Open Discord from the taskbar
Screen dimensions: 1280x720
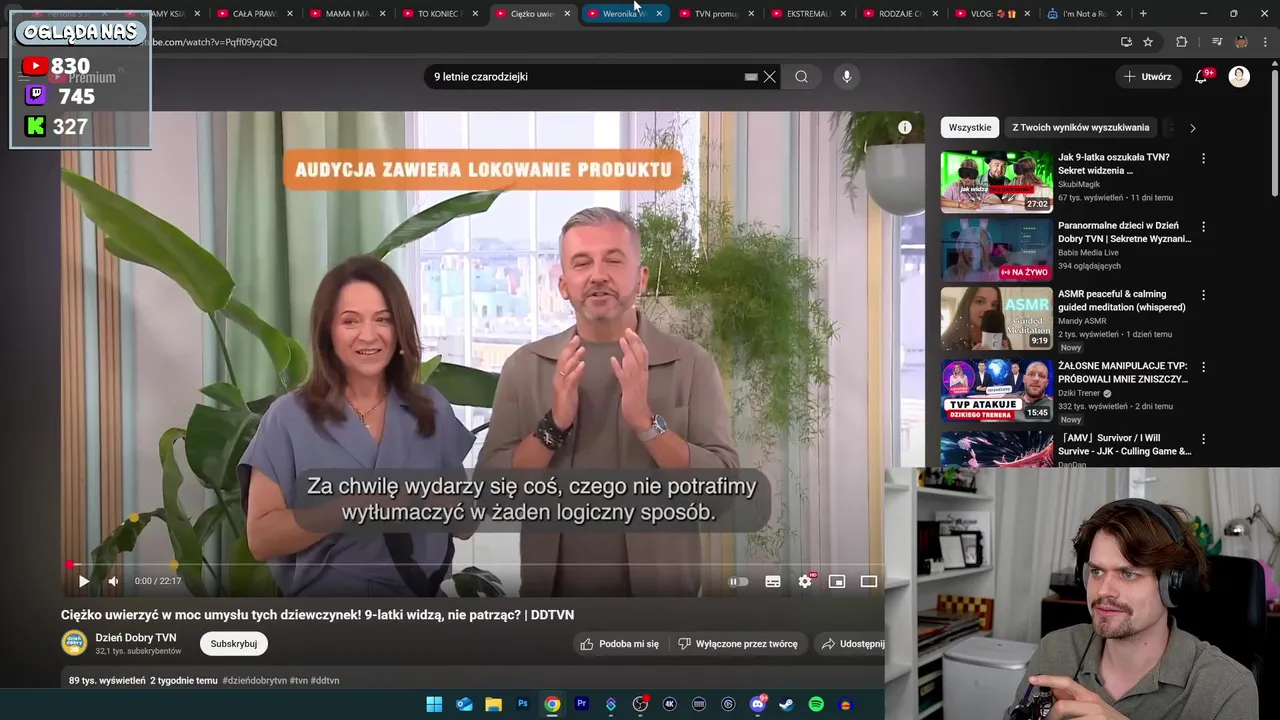point(757,704)
